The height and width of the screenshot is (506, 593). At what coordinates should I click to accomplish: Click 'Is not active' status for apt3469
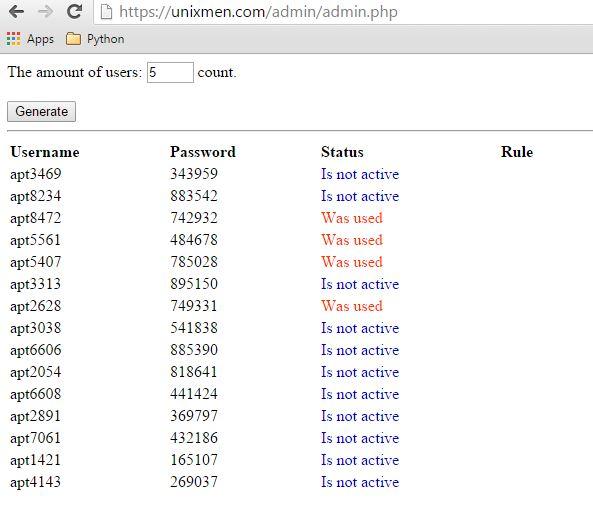coord(360,174)
